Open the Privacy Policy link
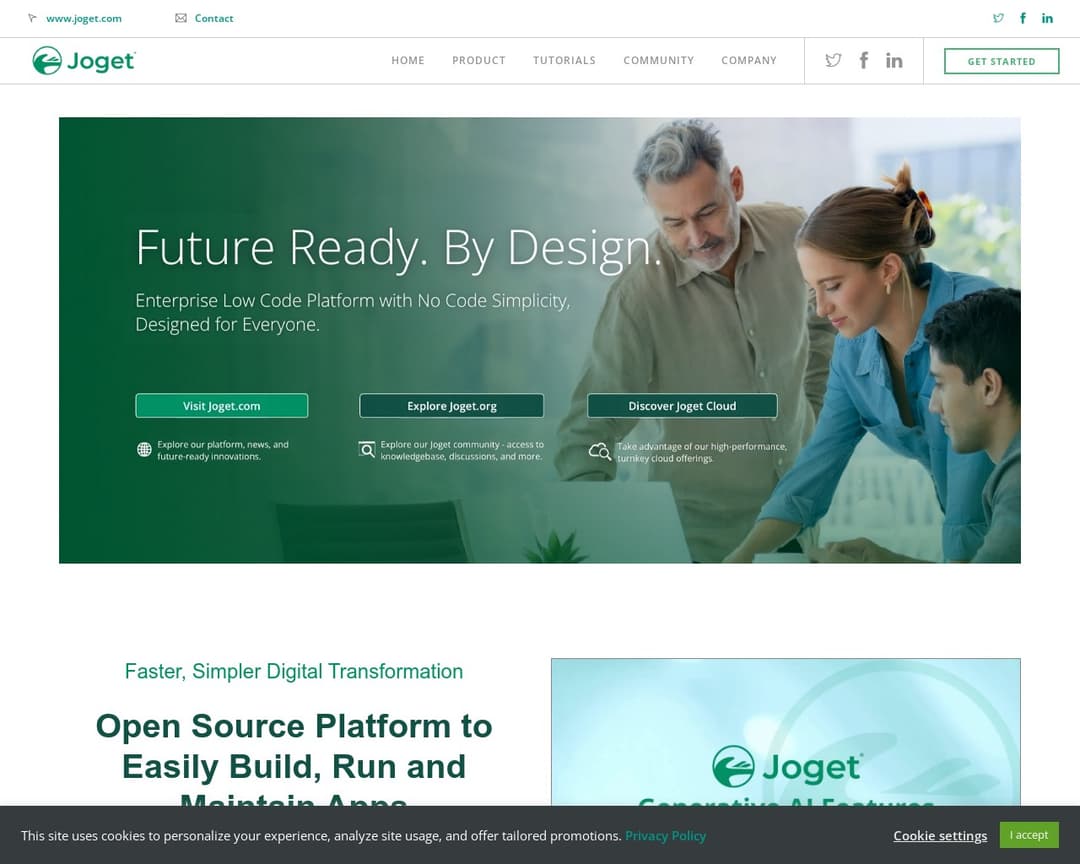The image size is (1080, 864). [x=665, y=836]
